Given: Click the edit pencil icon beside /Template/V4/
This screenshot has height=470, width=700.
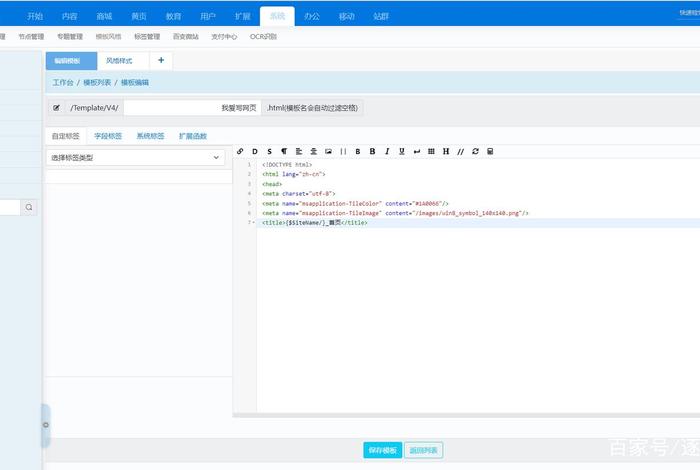Looking at the screenshot, I should click(56, 108).
